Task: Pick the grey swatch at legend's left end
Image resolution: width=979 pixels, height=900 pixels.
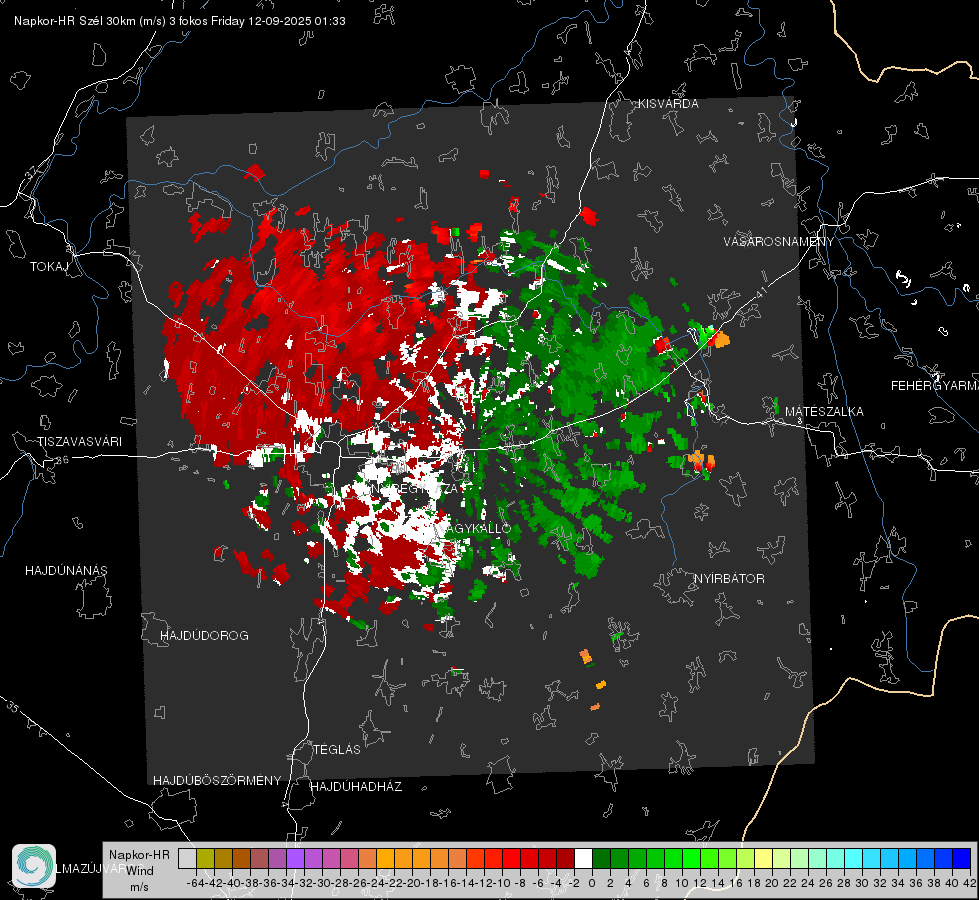Action: tap(187, 858)
